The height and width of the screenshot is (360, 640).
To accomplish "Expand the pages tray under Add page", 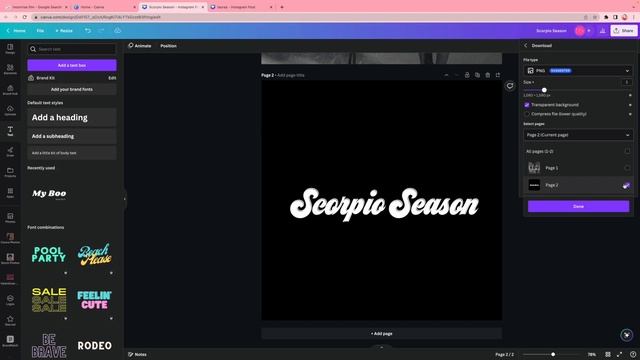I will pyautogui.click(x=382, y=347).
